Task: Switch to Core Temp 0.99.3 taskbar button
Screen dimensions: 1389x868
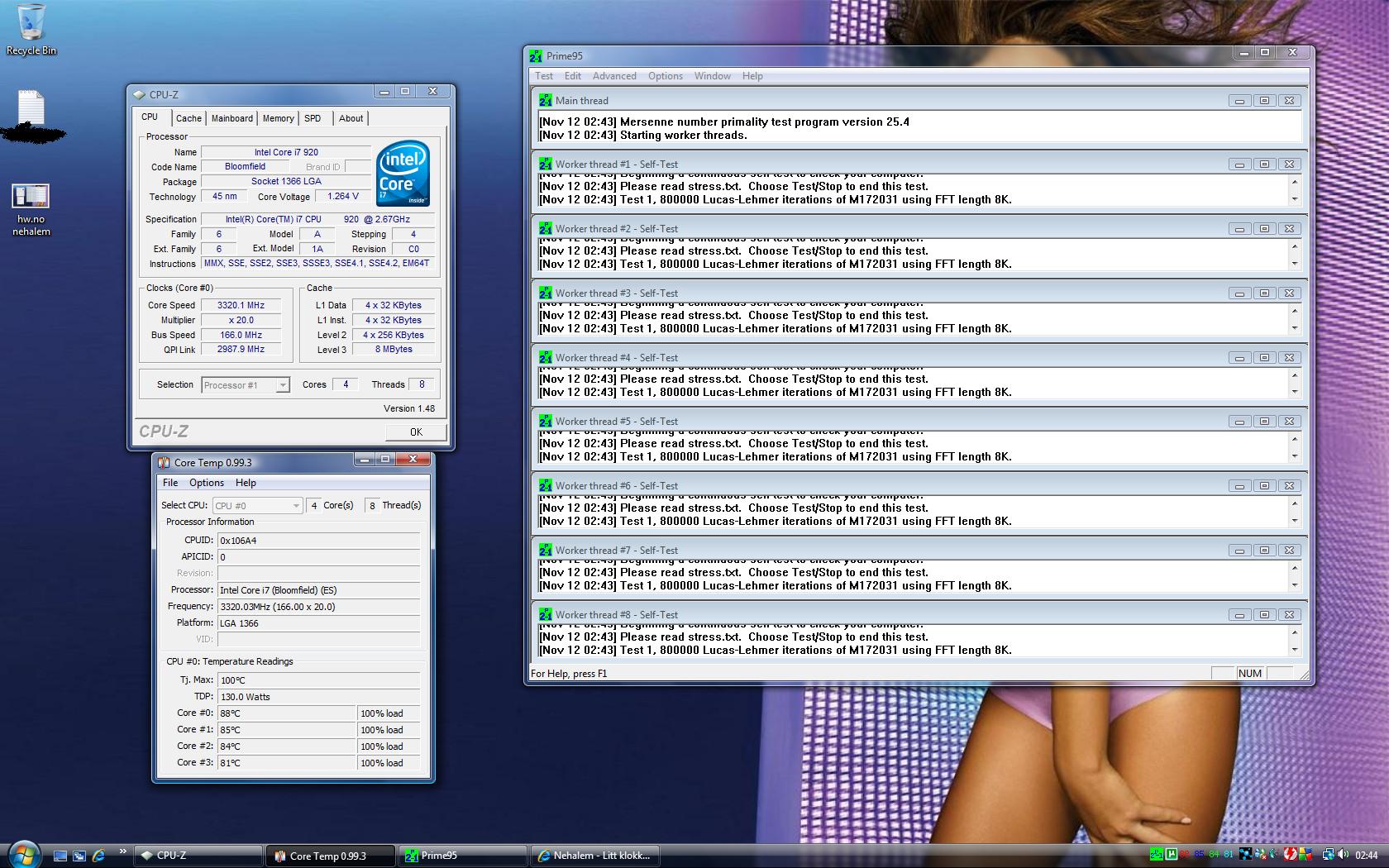Action: pos(332,856)
